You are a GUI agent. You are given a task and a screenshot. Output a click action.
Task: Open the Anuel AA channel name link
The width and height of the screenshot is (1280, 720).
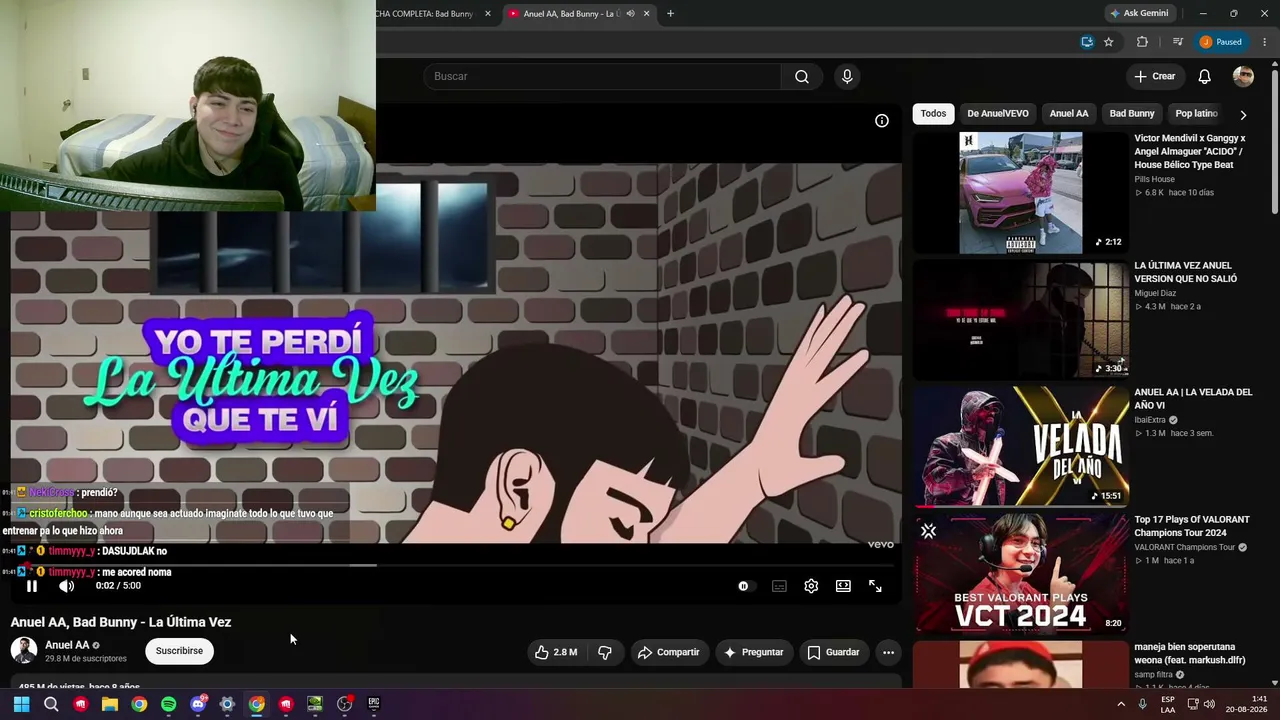pos(67,645)
